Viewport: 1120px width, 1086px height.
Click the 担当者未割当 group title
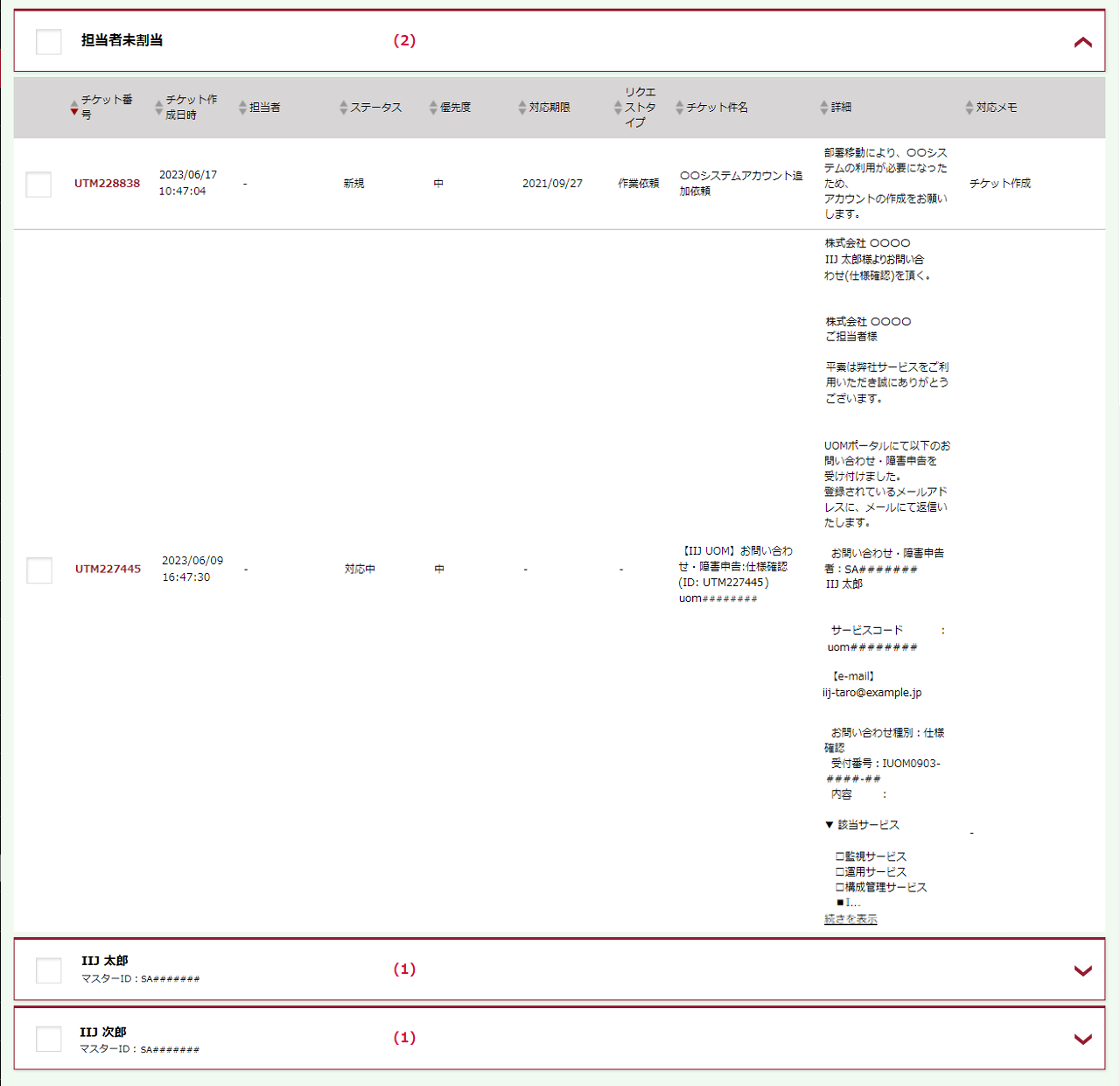point(122,40)
